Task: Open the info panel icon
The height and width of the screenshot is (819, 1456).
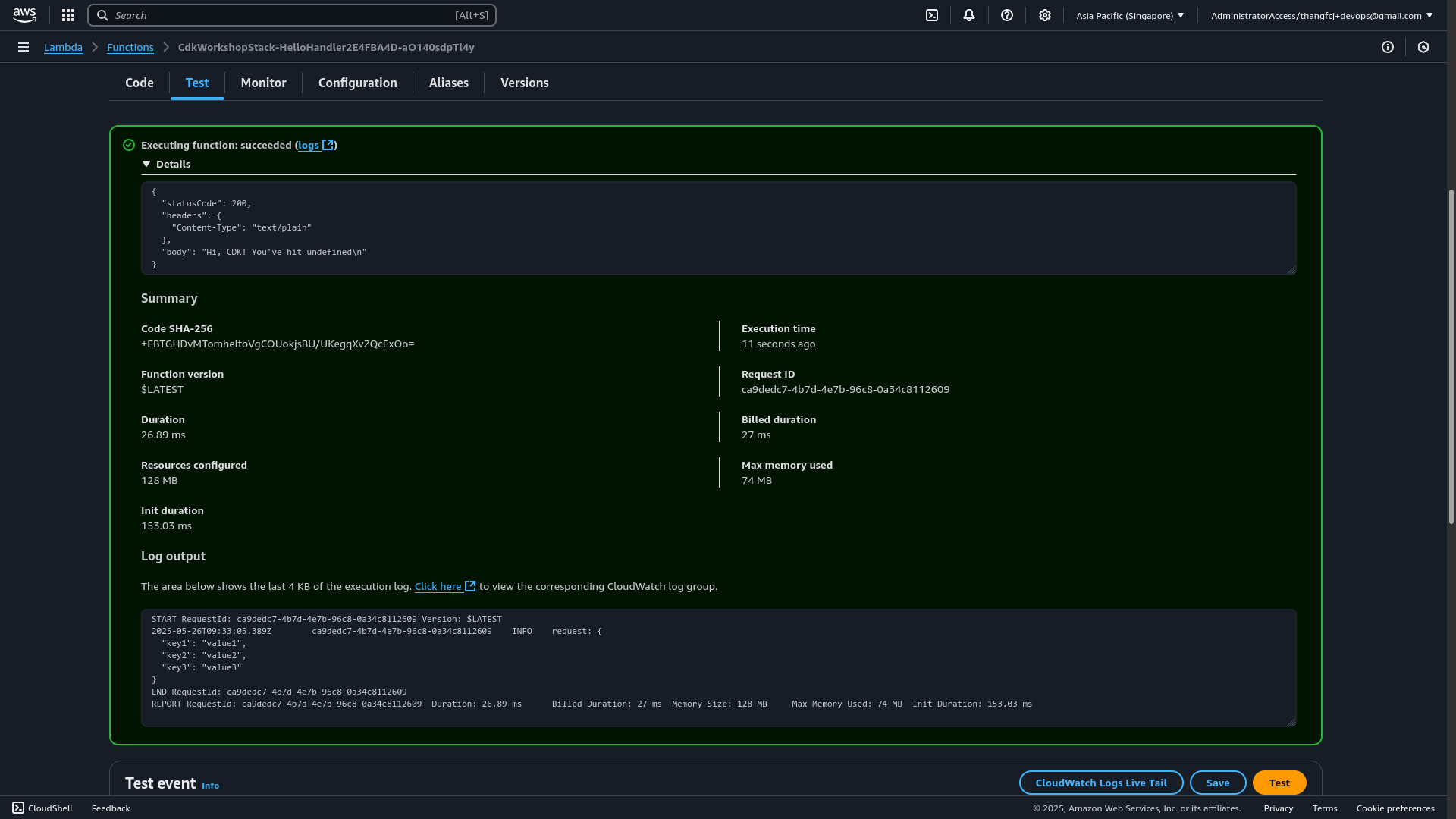Action: [x=1388, y=47]
